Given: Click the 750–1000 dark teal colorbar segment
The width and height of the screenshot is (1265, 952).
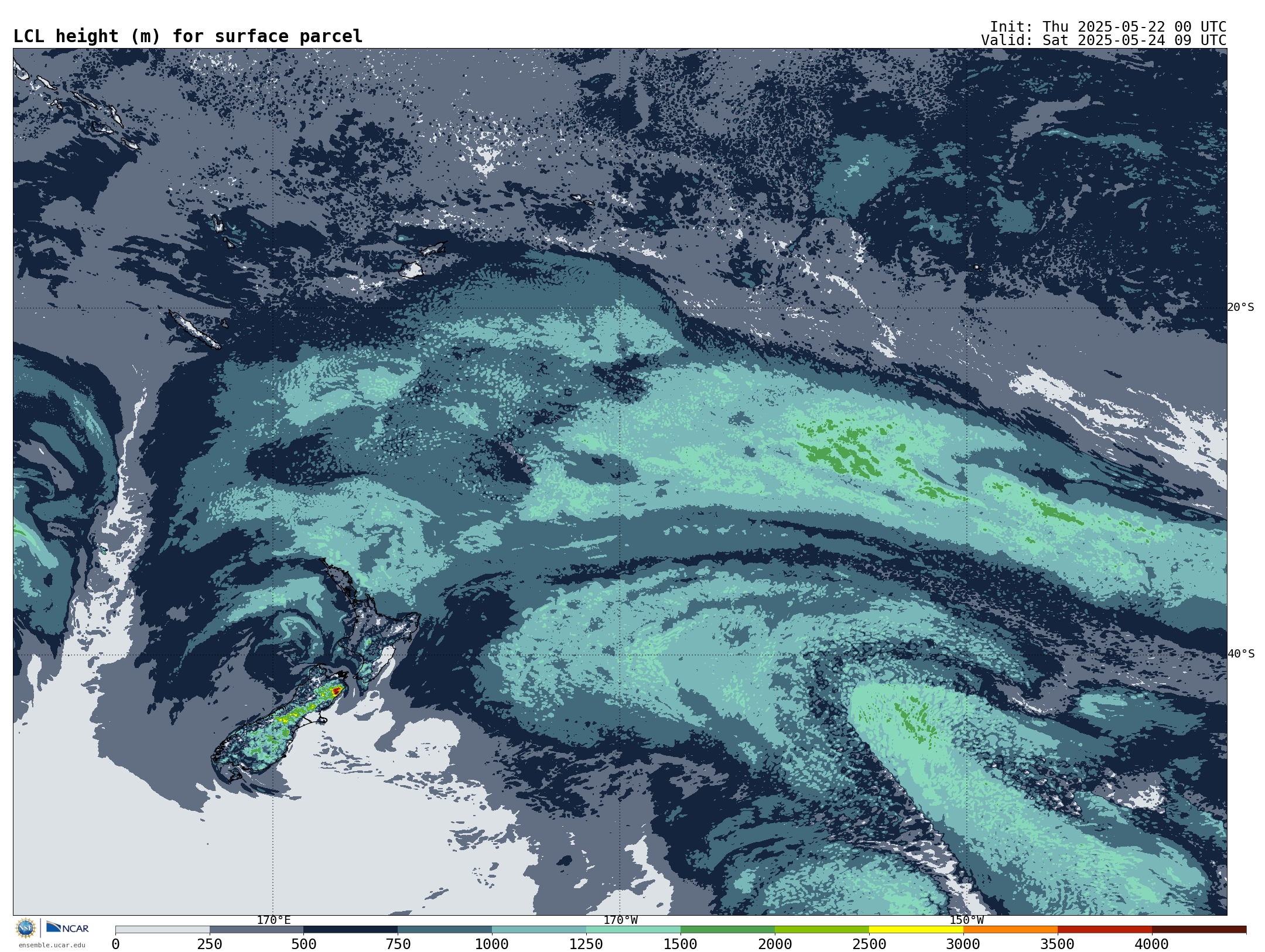Looking at the screenshot, I should tap(445, 930).
